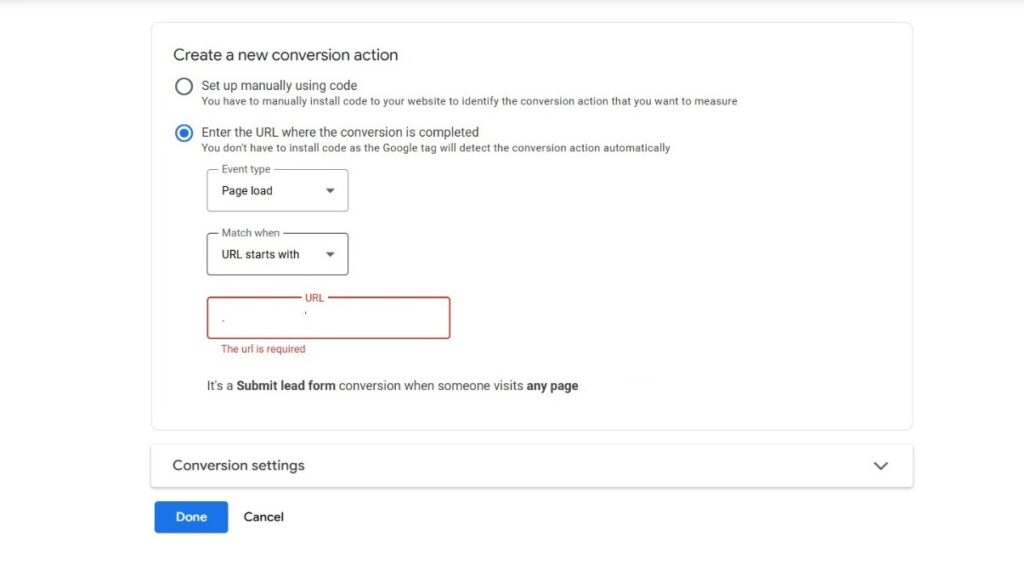Click the Google tag auto-detect description text
The width and height of the screenshot is (1024, 565).
click(435, 148)
